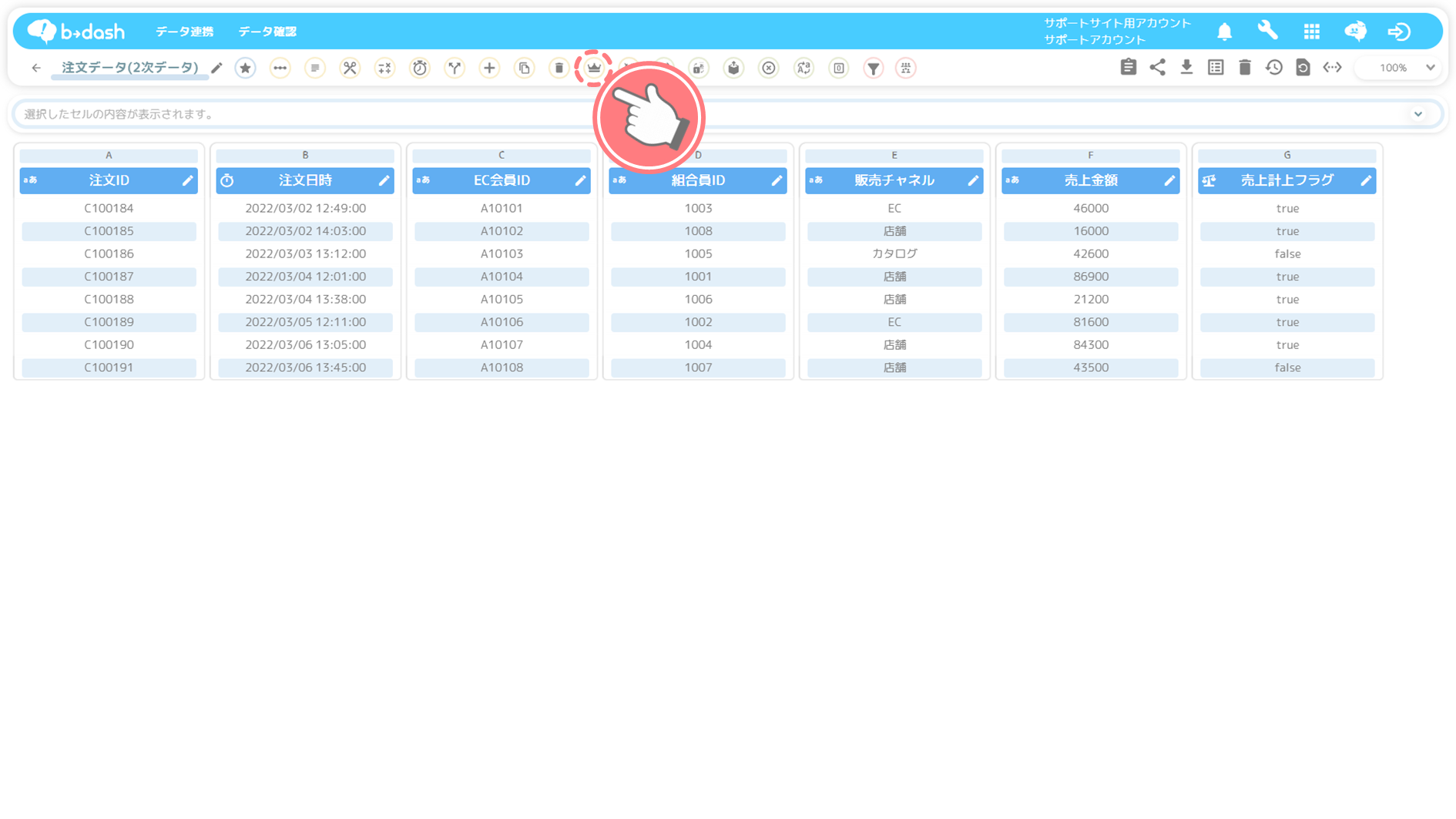Click the download icon
The image size is (1456, 819).
click(1187, 67)
